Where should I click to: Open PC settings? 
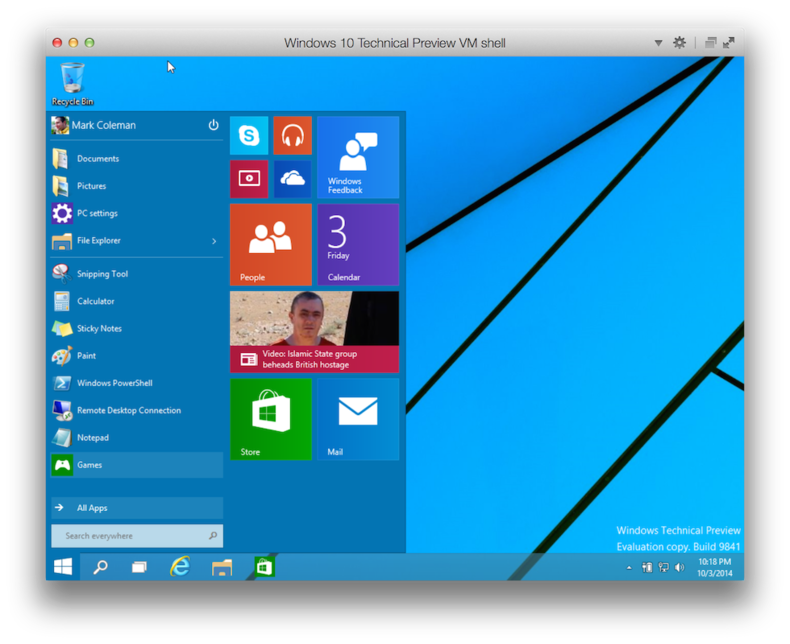tap(137, 213)
